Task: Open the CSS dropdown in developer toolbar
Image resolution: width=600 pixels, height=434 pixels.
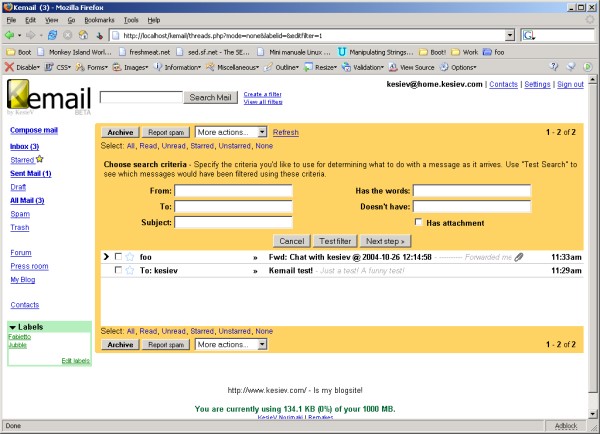Action: [58, 67]
